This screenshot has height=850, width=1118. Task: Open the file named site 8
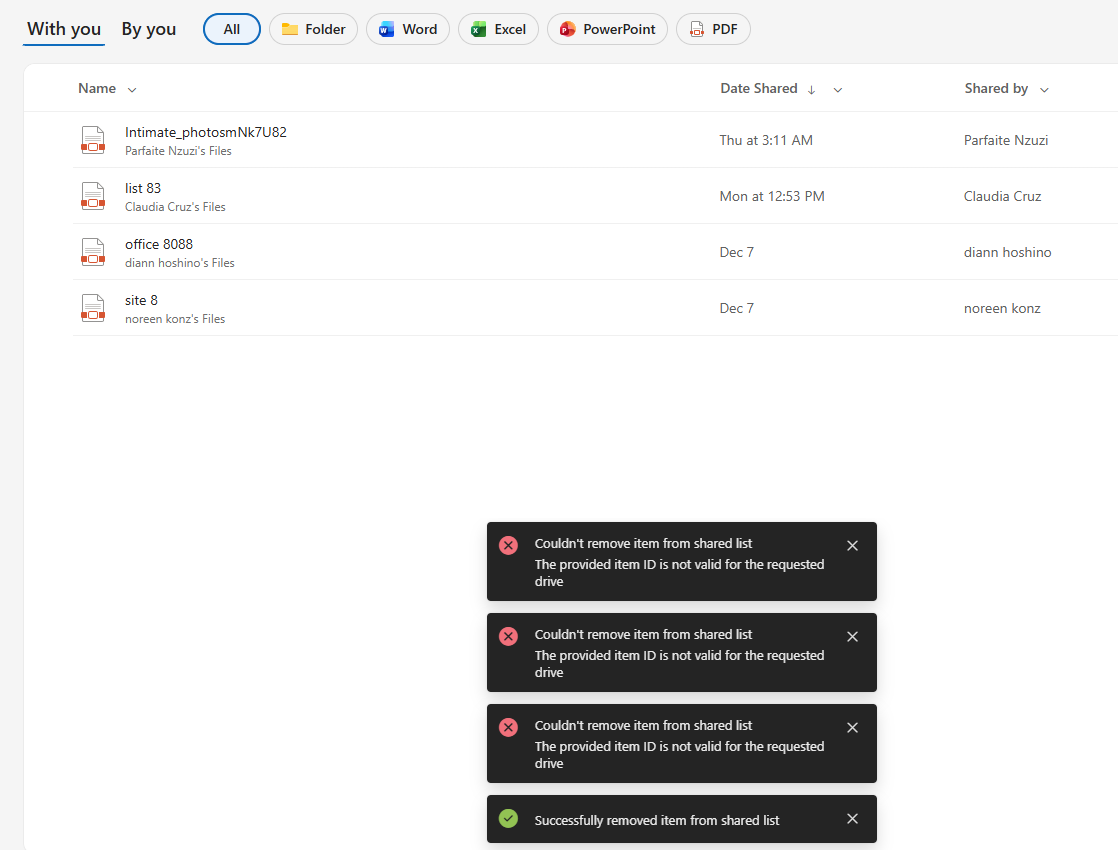coord(141,300)
